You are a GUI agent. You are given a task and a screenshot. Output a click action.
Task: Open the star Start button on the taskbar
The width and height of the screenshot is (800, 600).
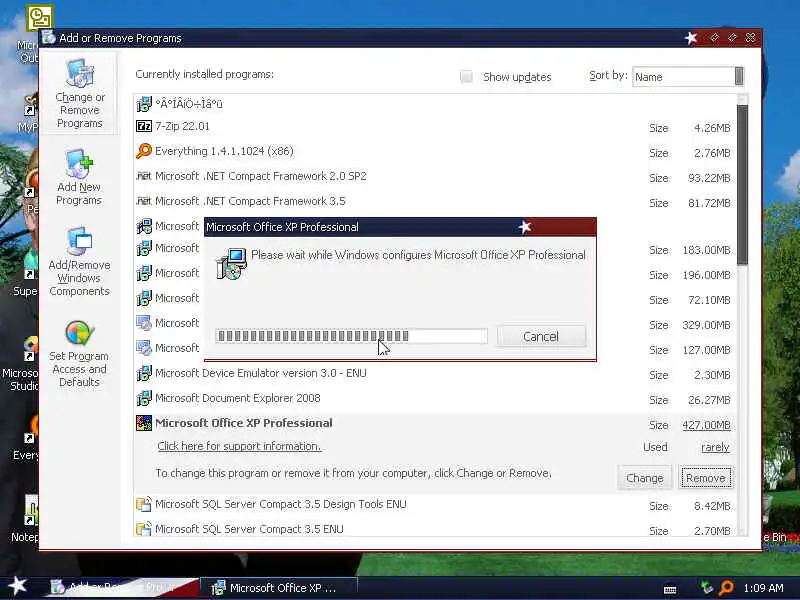click(x=17, y=586)
